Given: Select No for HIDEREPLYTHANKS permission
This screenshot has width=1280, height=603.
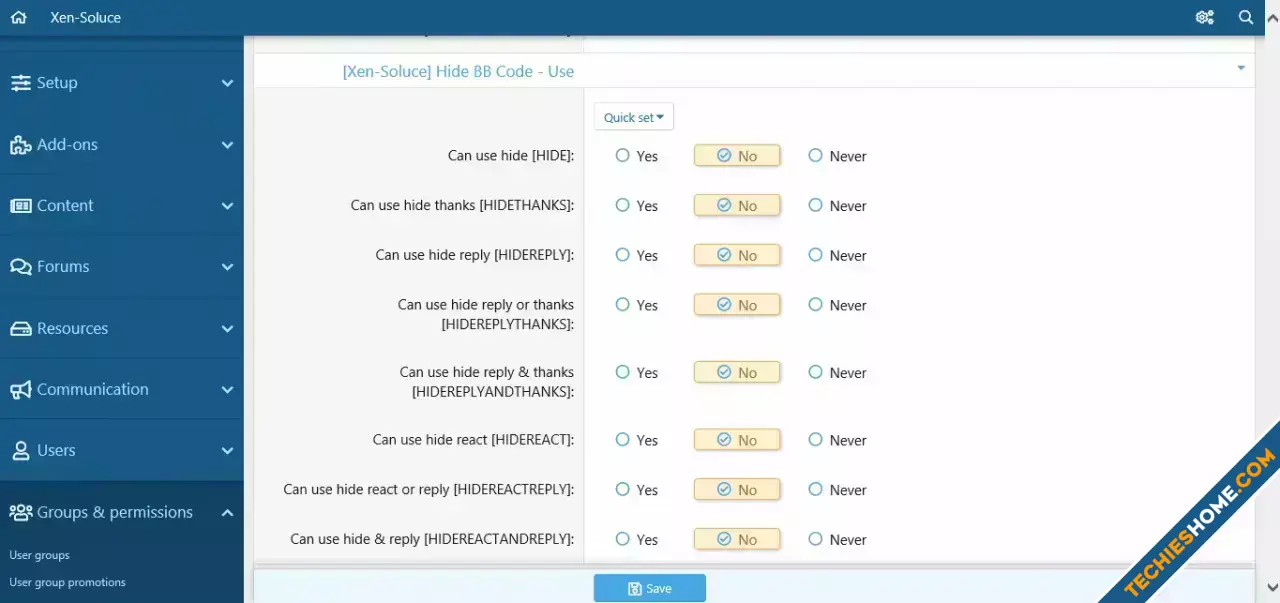Looking at the screenshot, I should tap(737, 305).
